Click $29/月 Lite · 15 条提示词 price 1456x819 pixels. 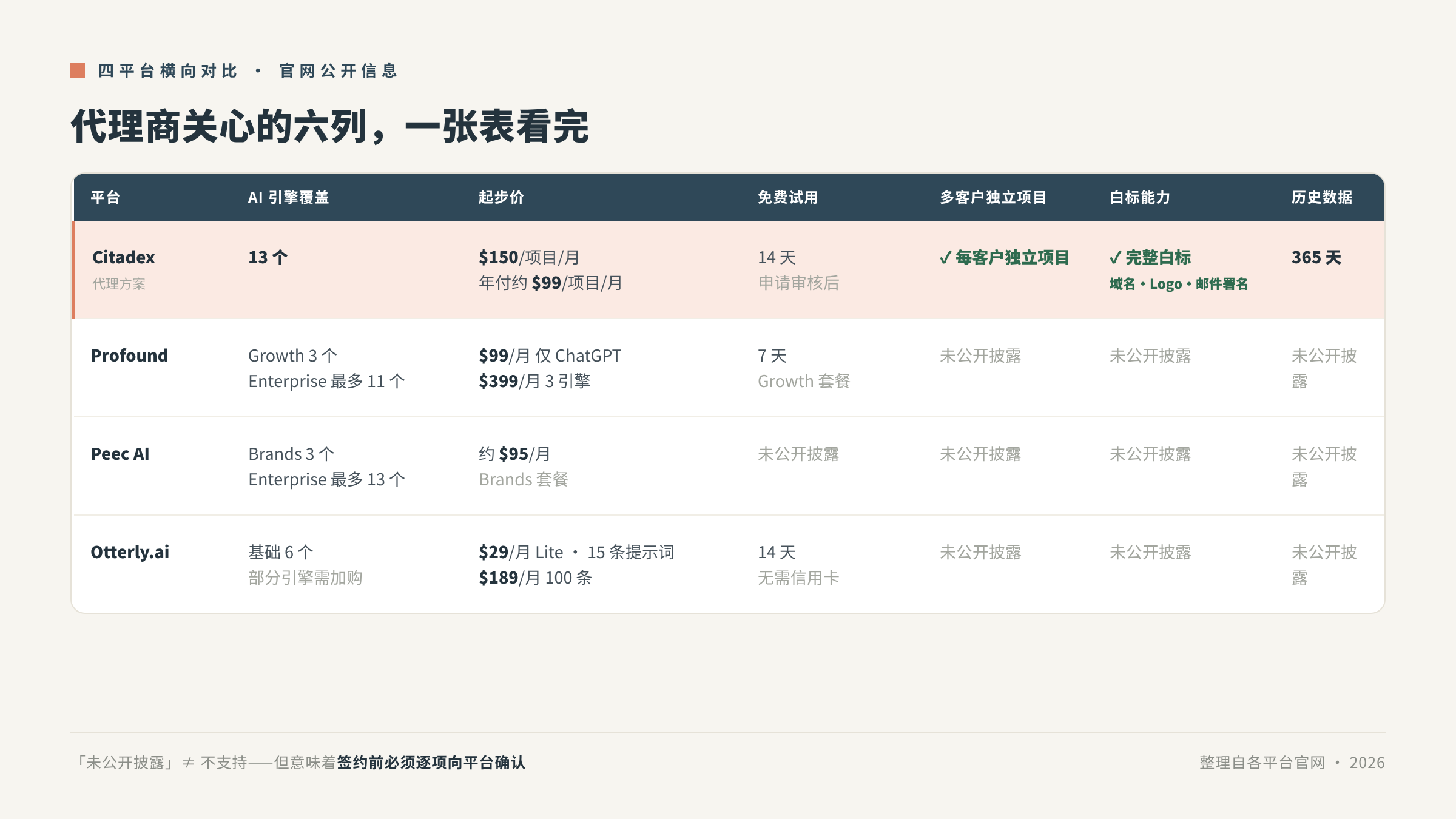(576, 552)
